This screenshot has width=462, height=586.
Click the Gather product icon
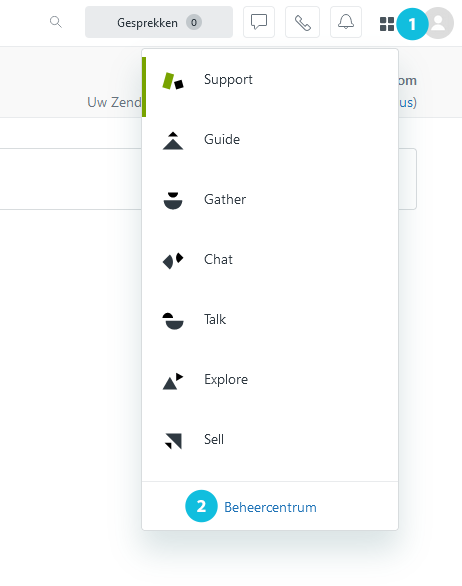coord(173,201)
